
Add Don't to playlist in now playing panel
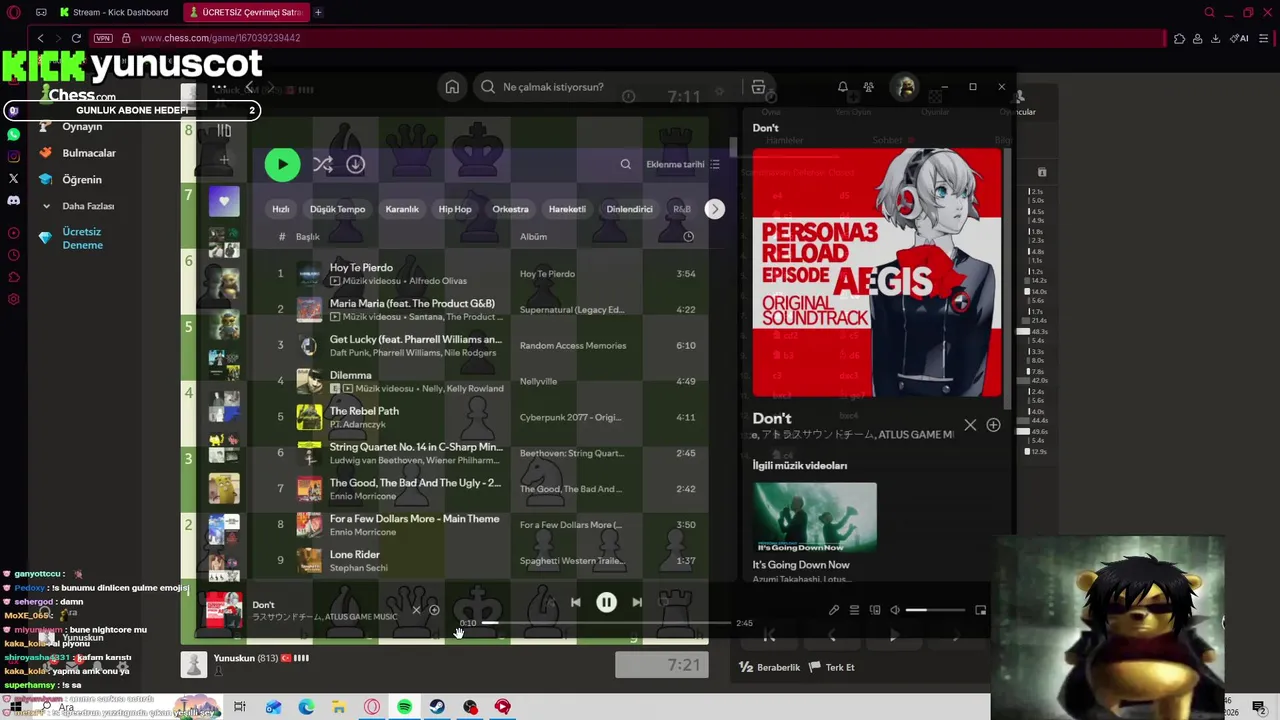pyautogui.click(x=993, y=425)
